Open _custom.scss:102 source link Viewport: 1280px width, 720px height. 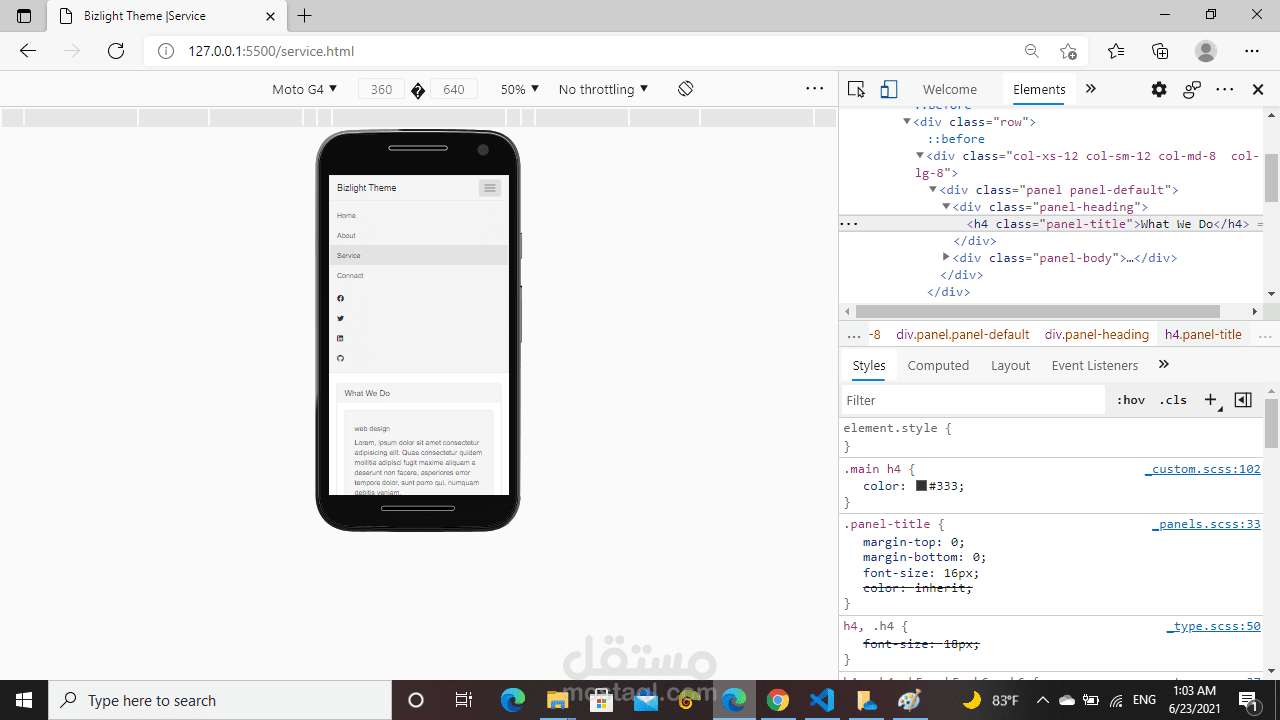coord(1202,469)
